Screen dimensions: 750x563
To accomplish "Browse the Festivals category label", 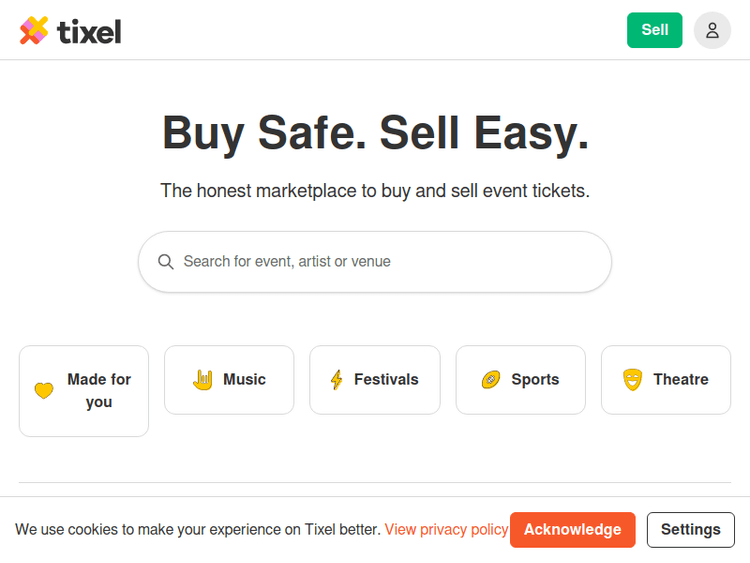I will [386, 380].
